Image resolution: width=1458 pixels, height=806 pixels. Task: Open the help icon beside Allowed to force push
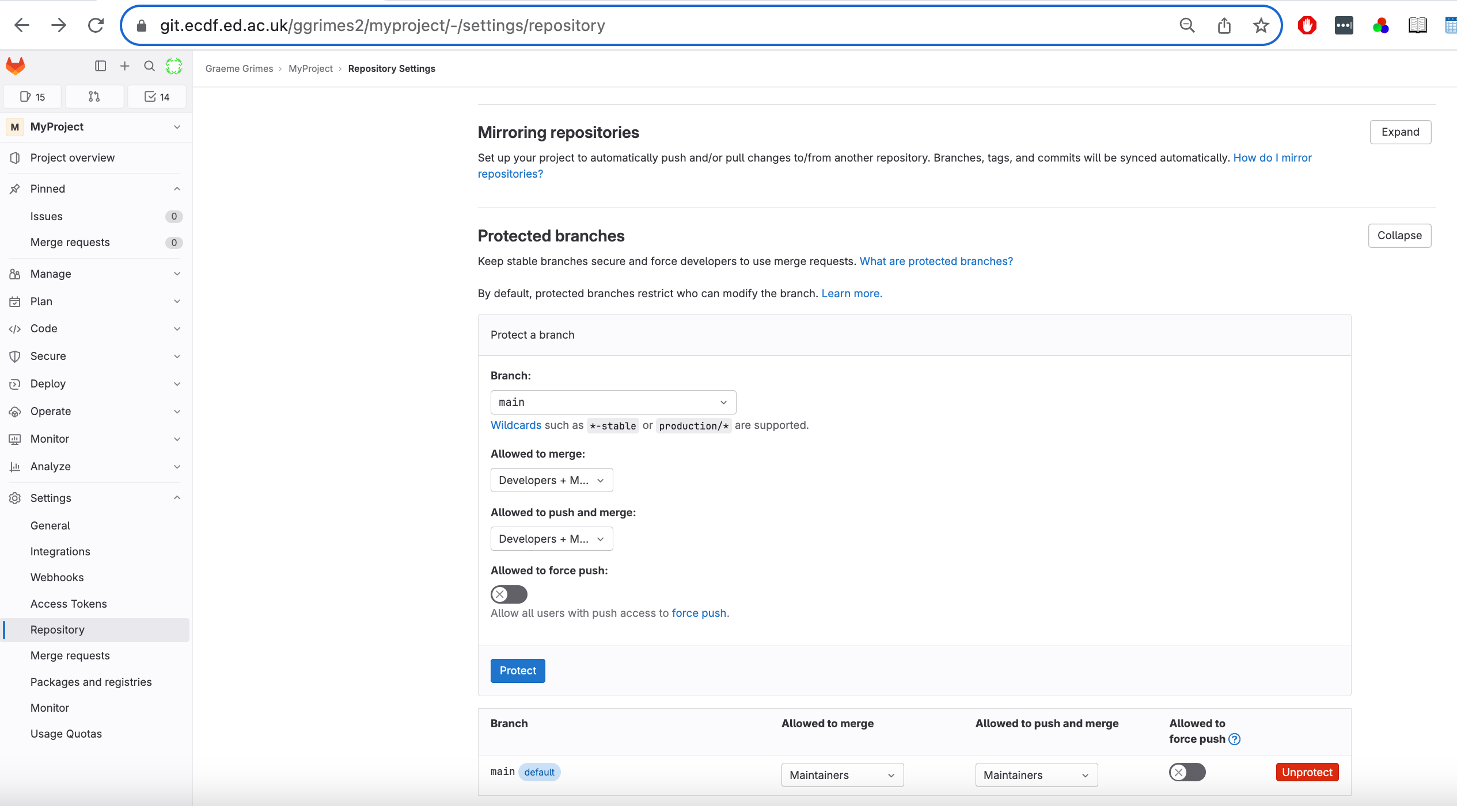point(1234,740)
